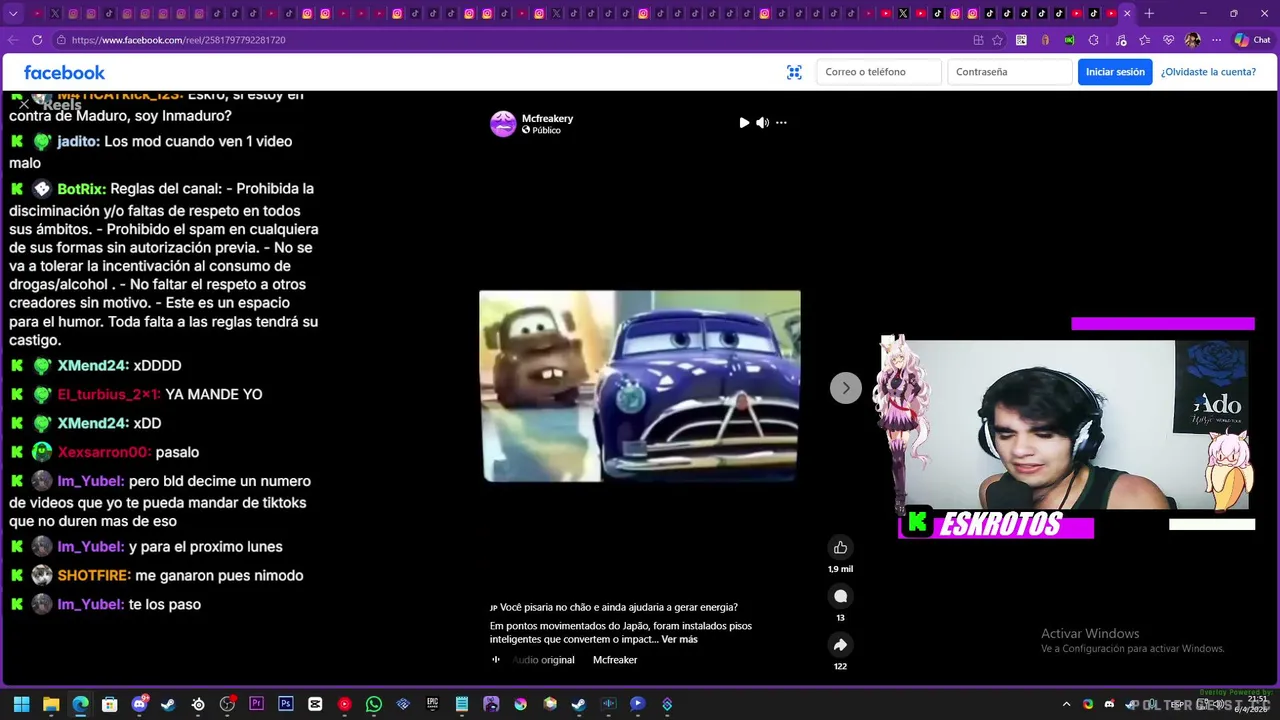
Task: Focus the Contraseña password field
Action: tap(1010, 72)
